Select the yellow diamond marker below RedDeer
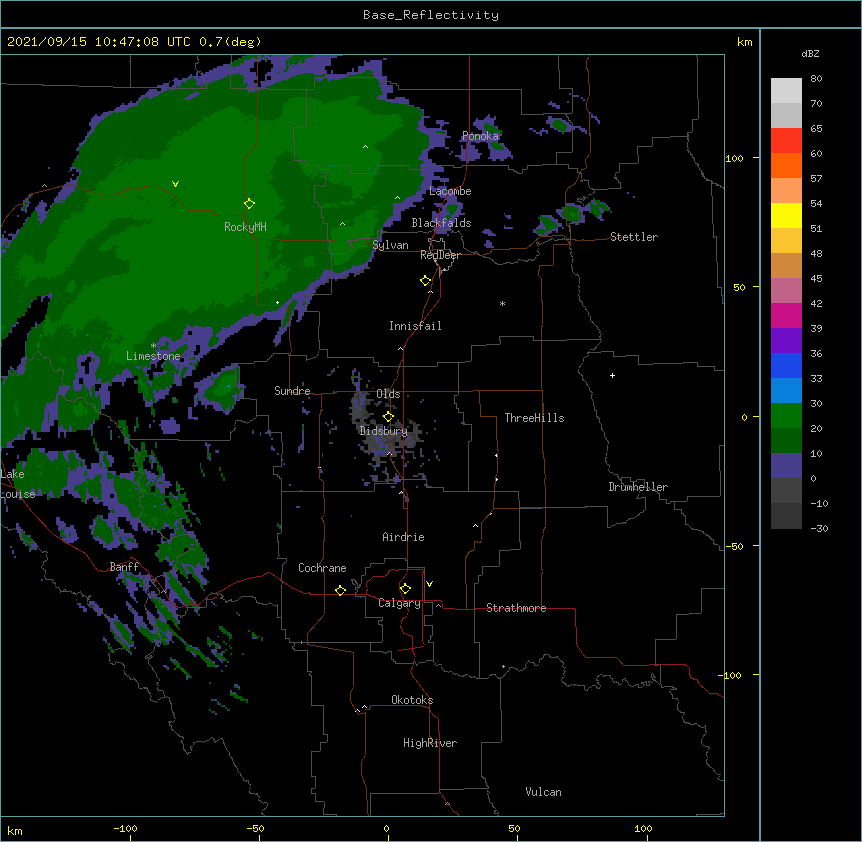The width and height of the screenshot is (862, 842). click(426, 281)
